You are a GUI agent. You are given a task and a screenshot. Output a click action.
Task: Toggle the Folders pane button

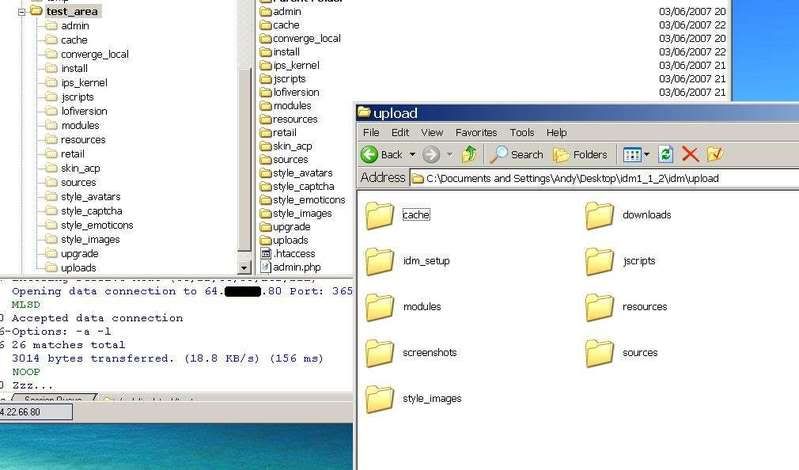click(580, 154)
